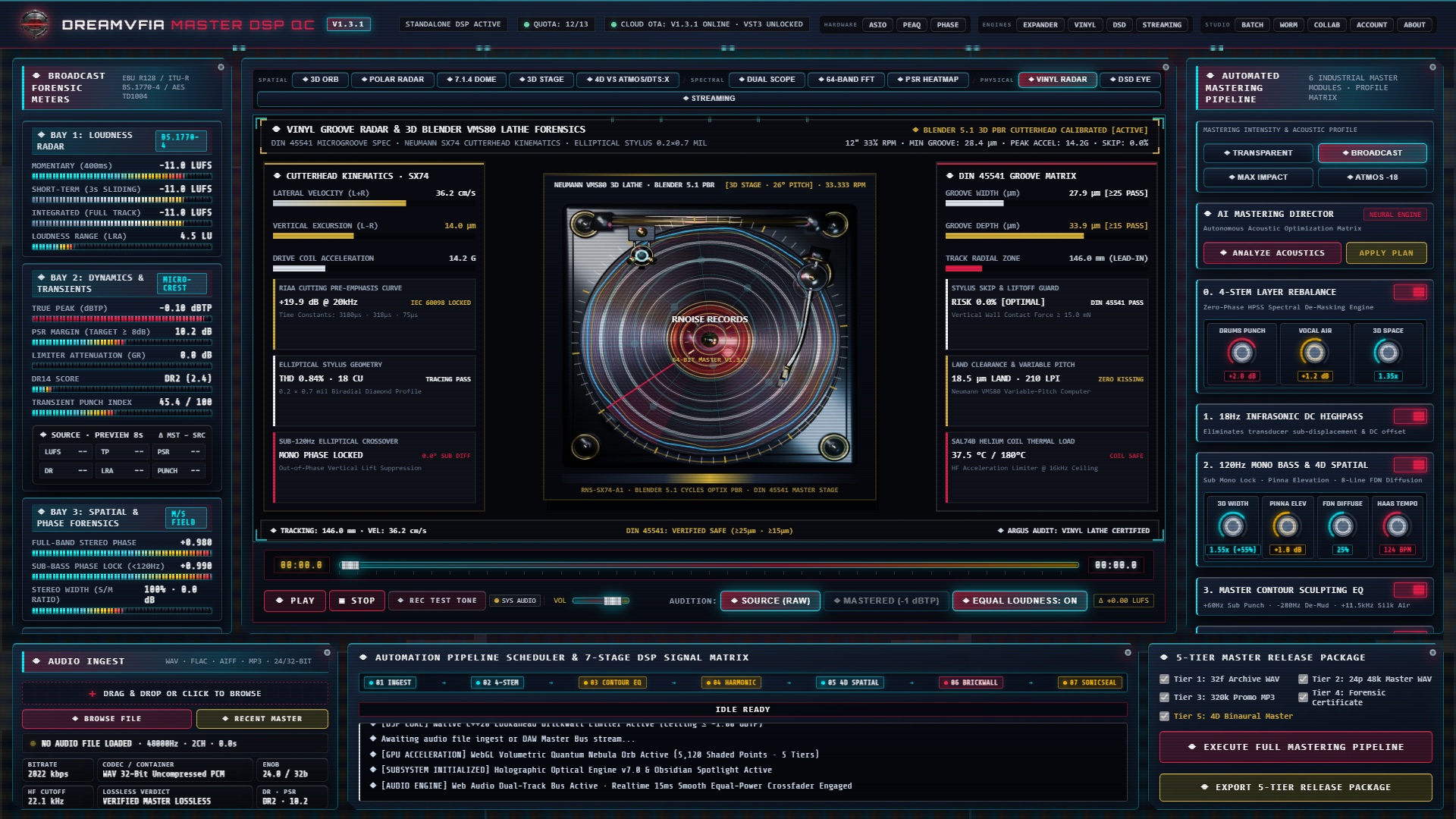
Task: Select the Max Impact profile
Action: click(x=1257, y=177)
